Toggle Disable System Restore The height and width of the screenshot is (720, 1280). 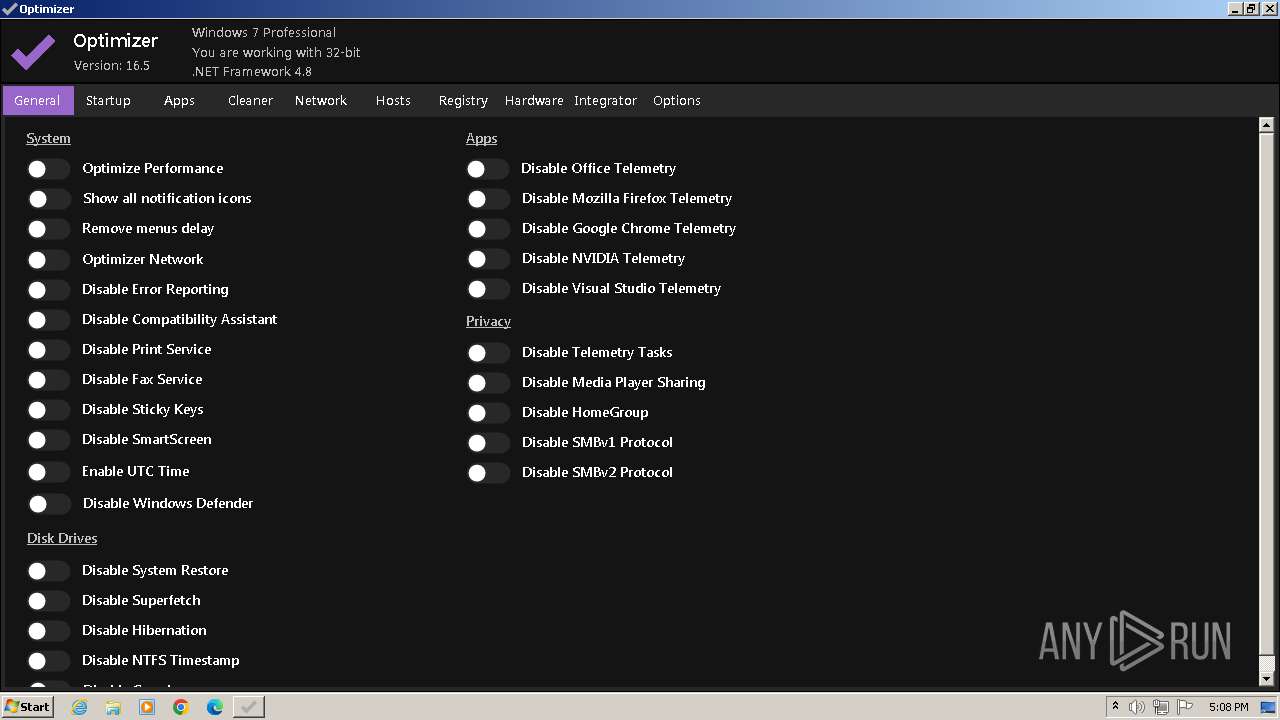(x=48, y=571)
